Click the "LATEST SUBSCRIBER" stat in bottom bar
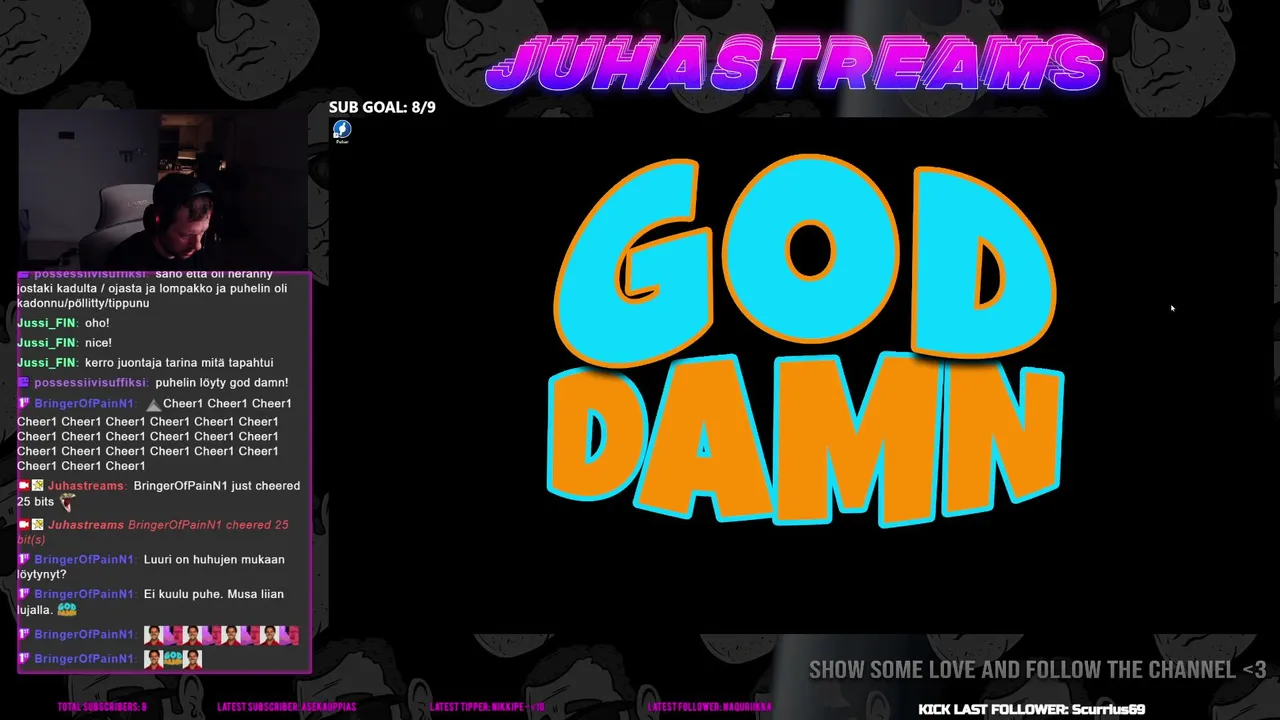 [285, 707]
